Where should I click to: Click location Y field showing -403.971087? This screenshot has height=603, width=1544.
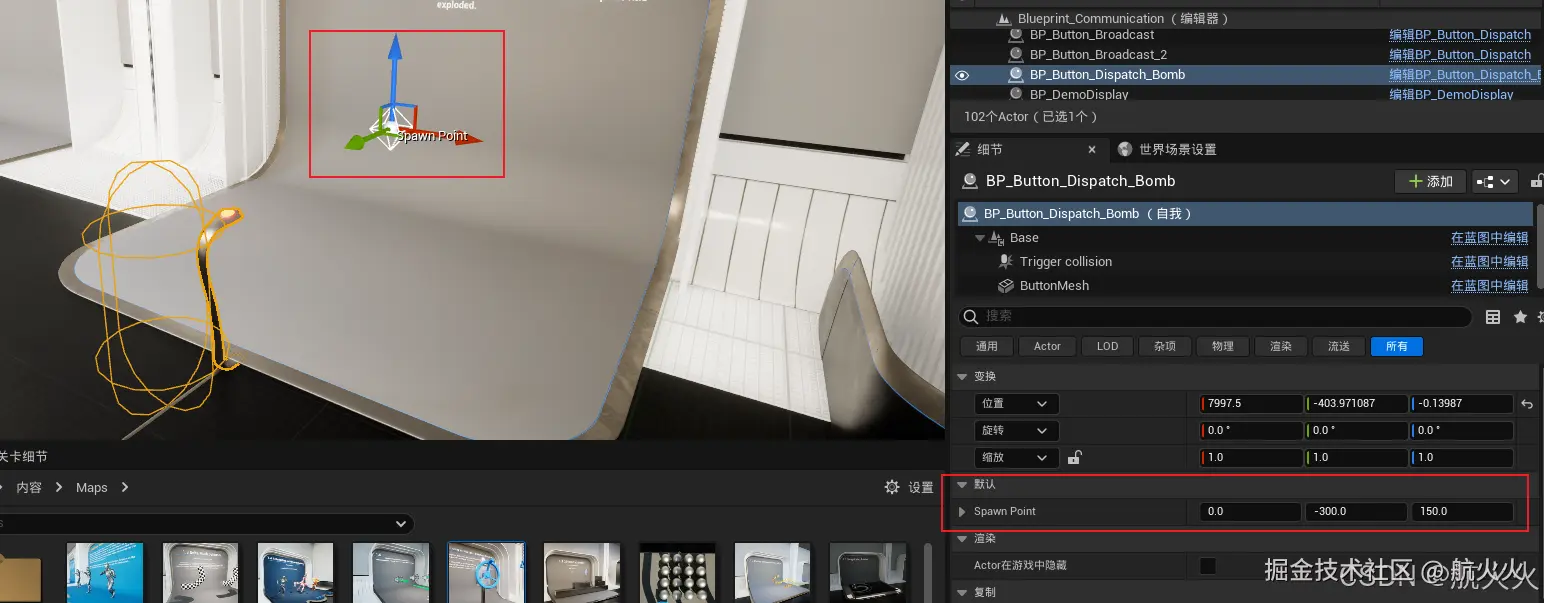pos(1356,404)
